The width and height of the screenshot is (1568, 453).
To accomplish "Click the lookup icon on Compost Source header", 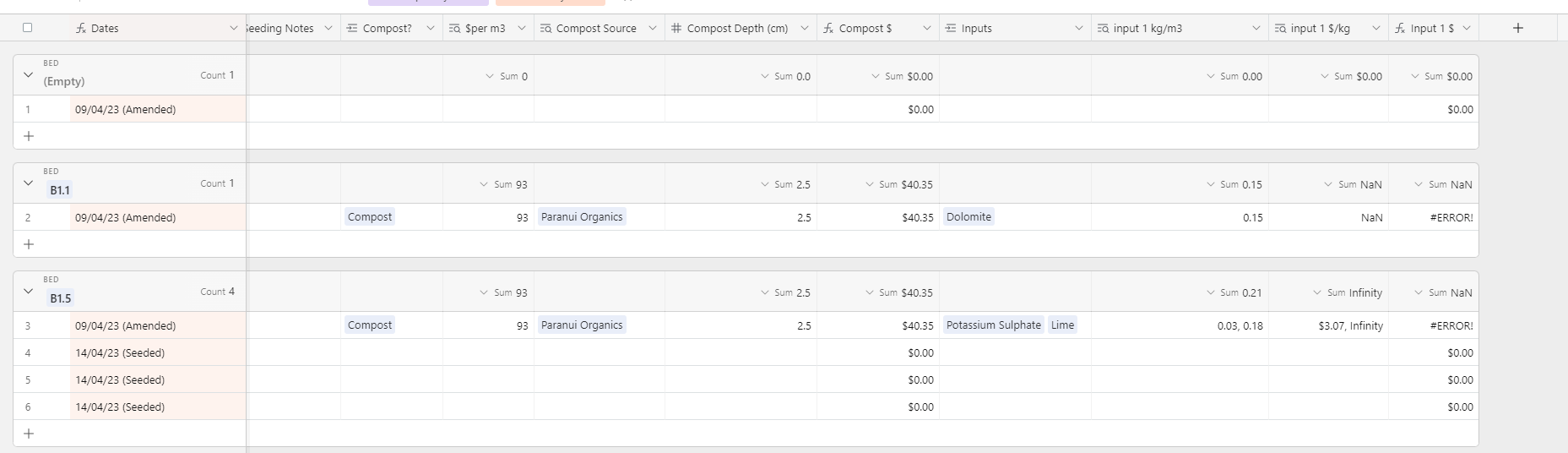I will coord(545,28).
